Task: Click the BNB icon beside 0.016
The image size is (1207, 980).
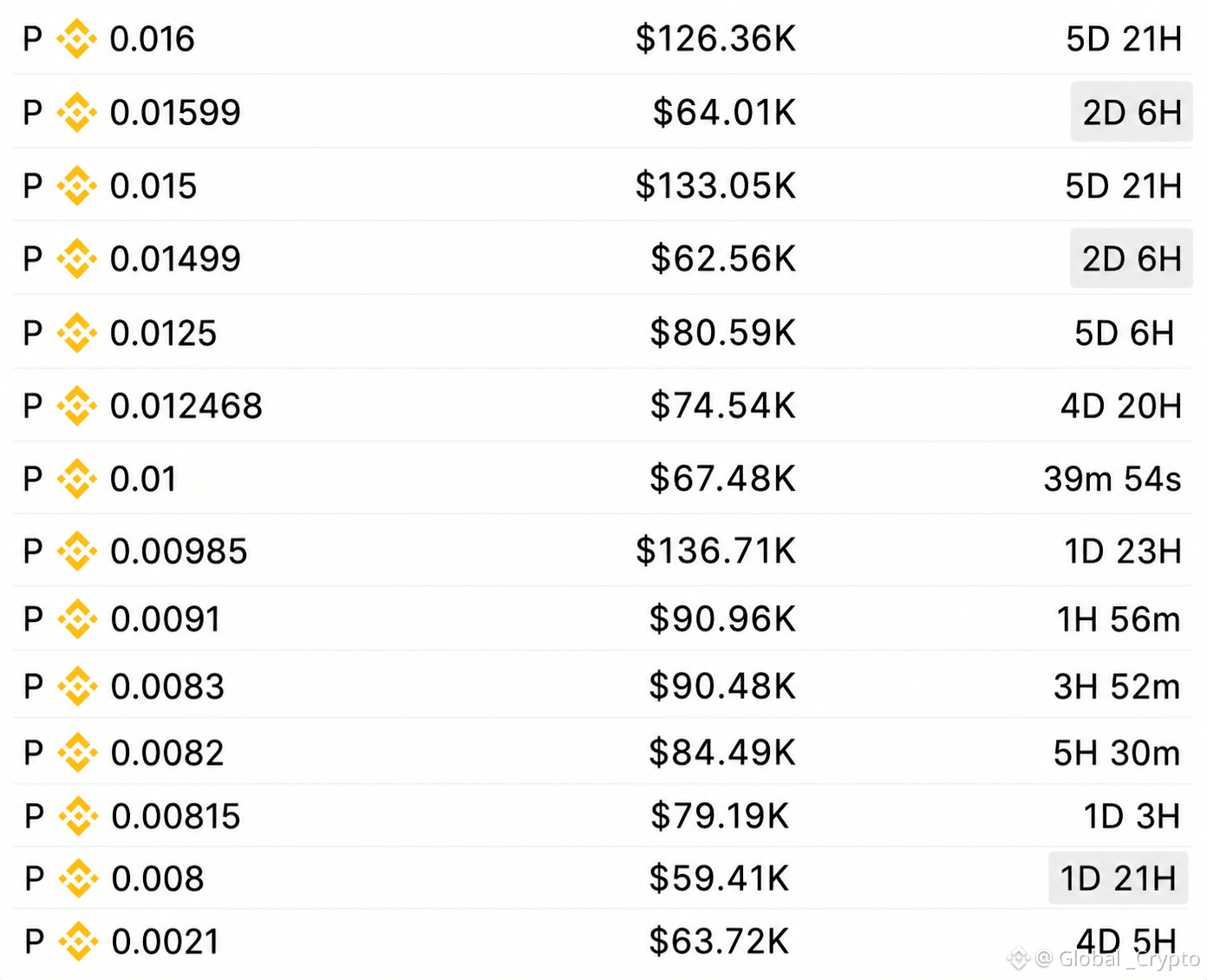Action: click(x=76, y=39)
